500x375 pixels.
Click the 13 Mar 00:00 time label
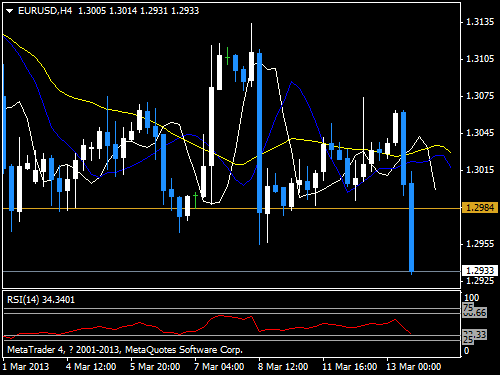point(414,367)
